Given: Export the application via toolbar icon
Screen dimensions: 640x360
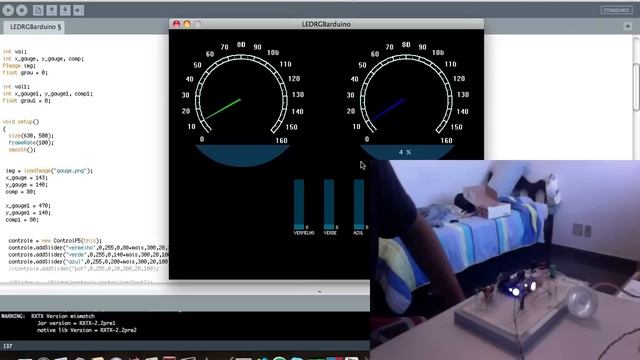Looking at the screenshot, I should click(78, 10).
